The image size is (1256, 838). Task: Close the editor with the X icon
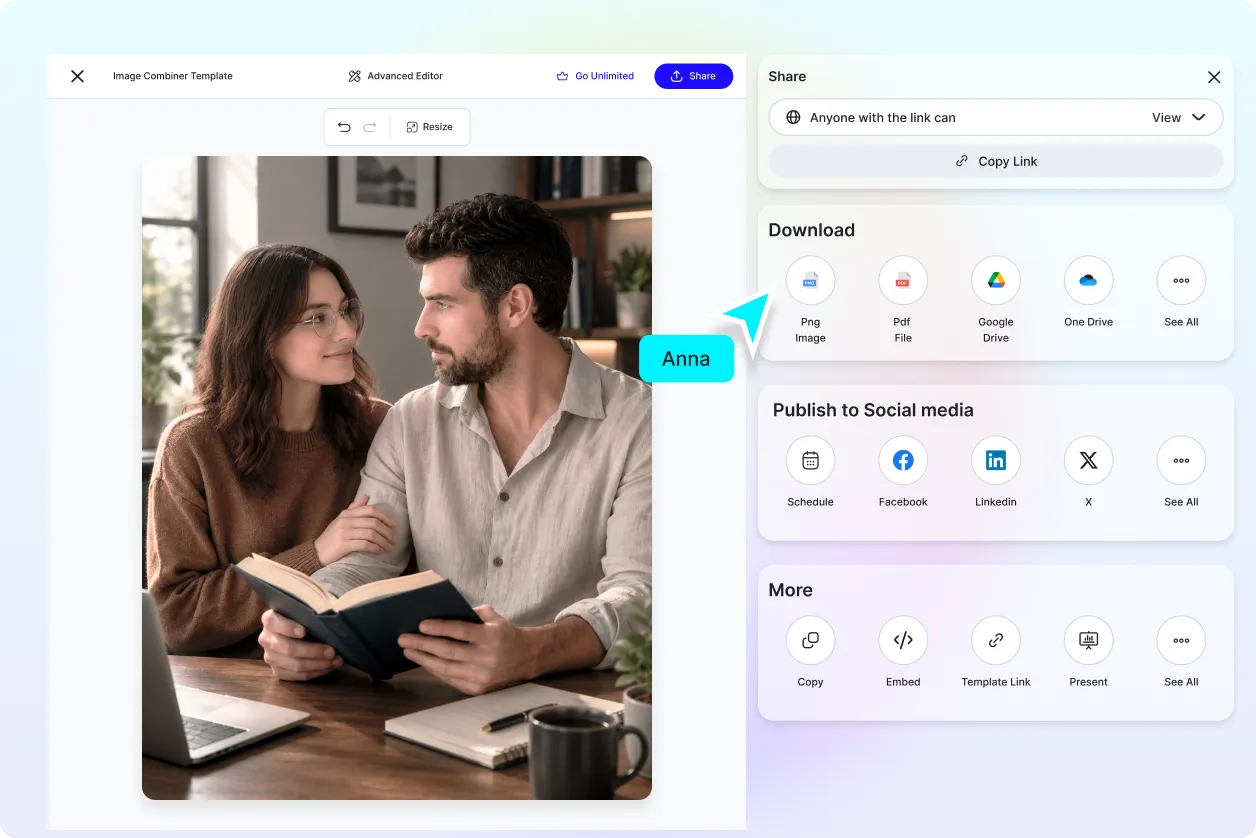pos(77,76)
